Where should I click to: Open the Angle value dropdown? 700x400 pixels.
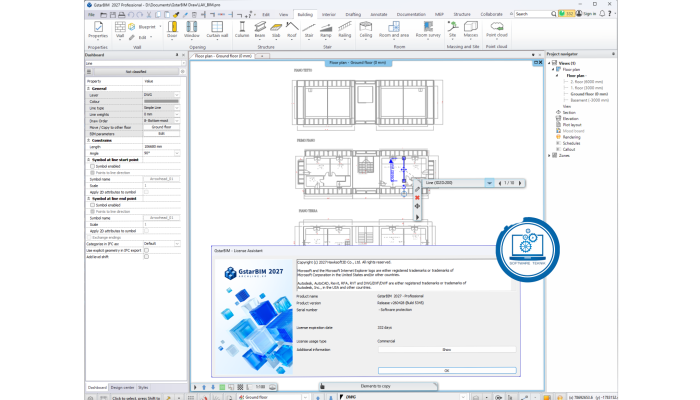(177, 153)
